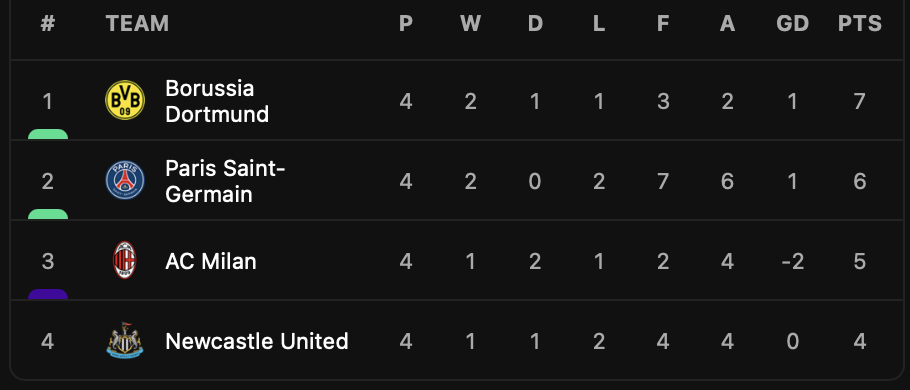
Task: Click the # rank column header
Action: [48, 24]
